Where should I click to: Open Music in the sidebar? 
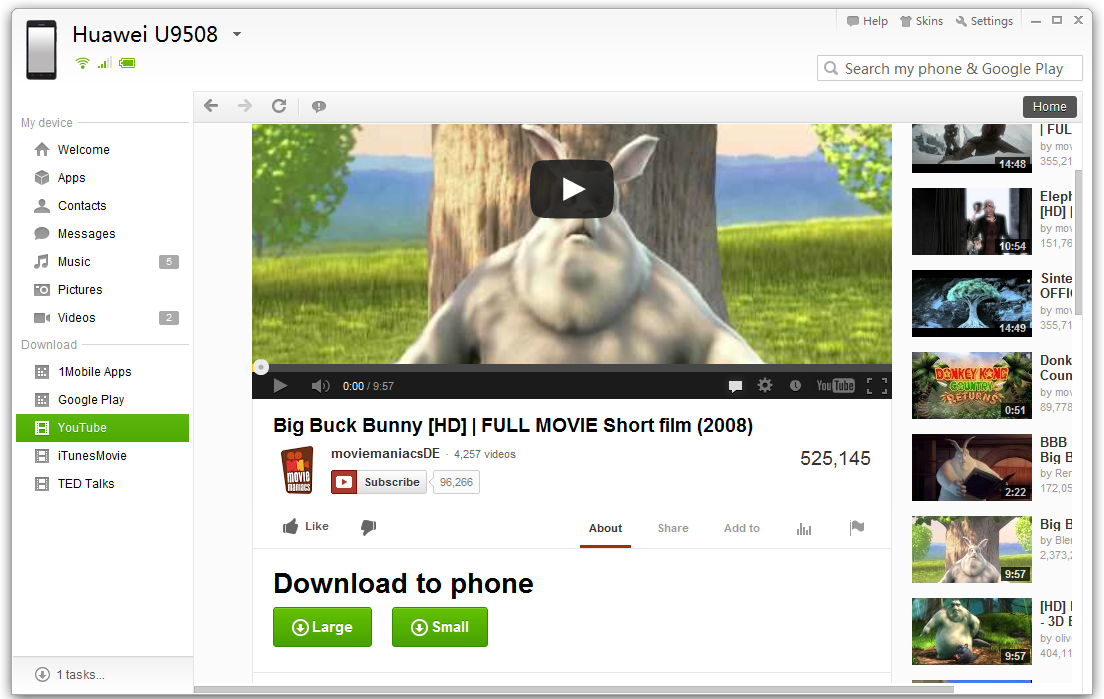tap(103, 262)
